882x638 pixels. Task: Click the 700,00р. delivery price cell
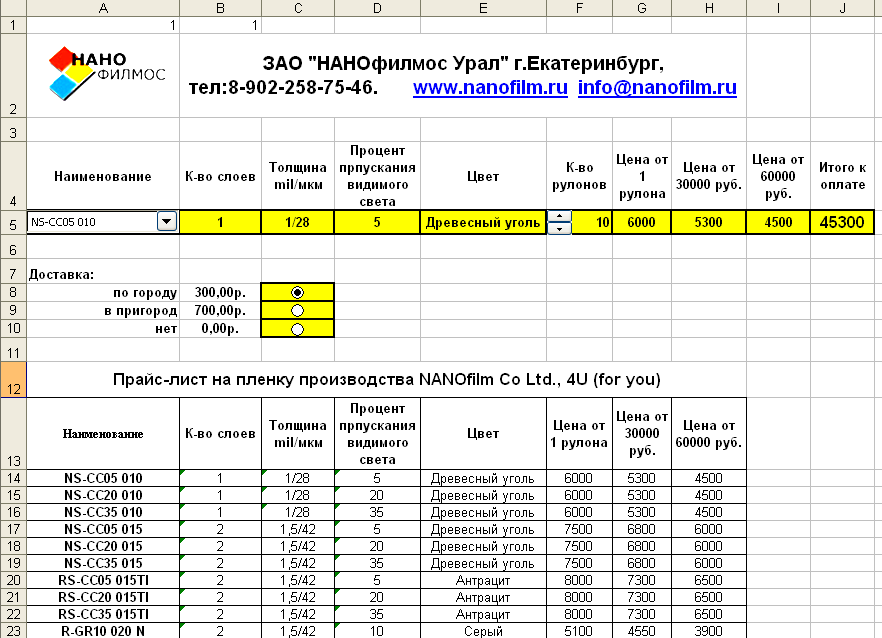pyautogui.click(x=220, y=311)
